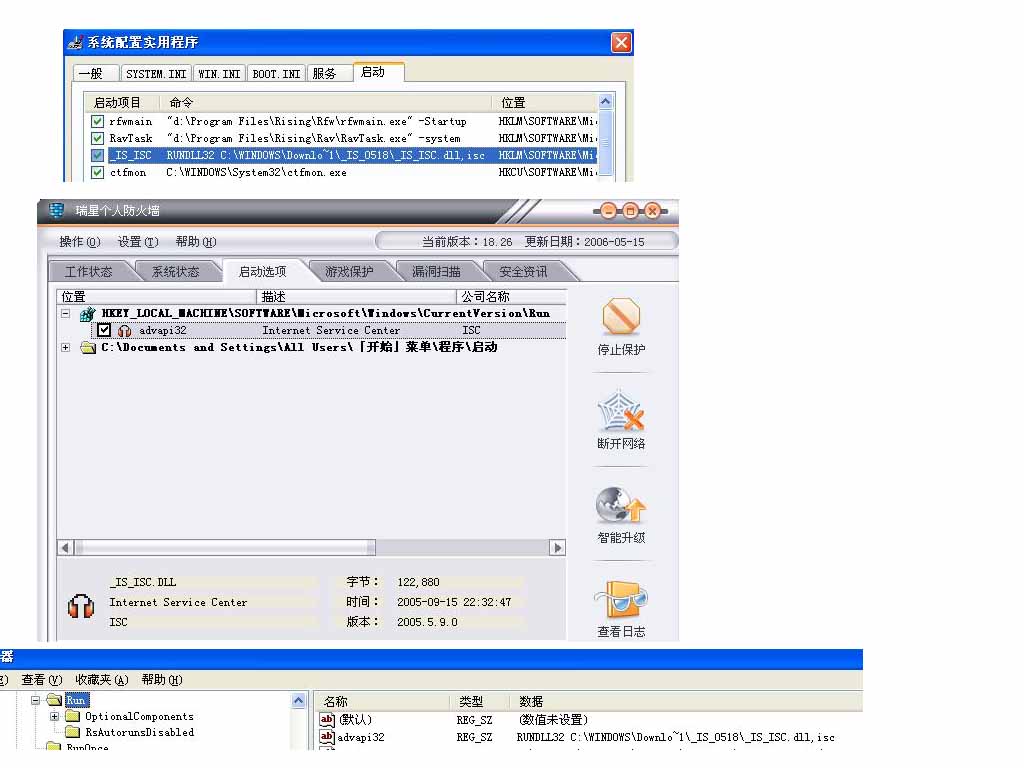Open the 帮助(H) menu in firewall

pyautogui.click(x=196, y=242)
